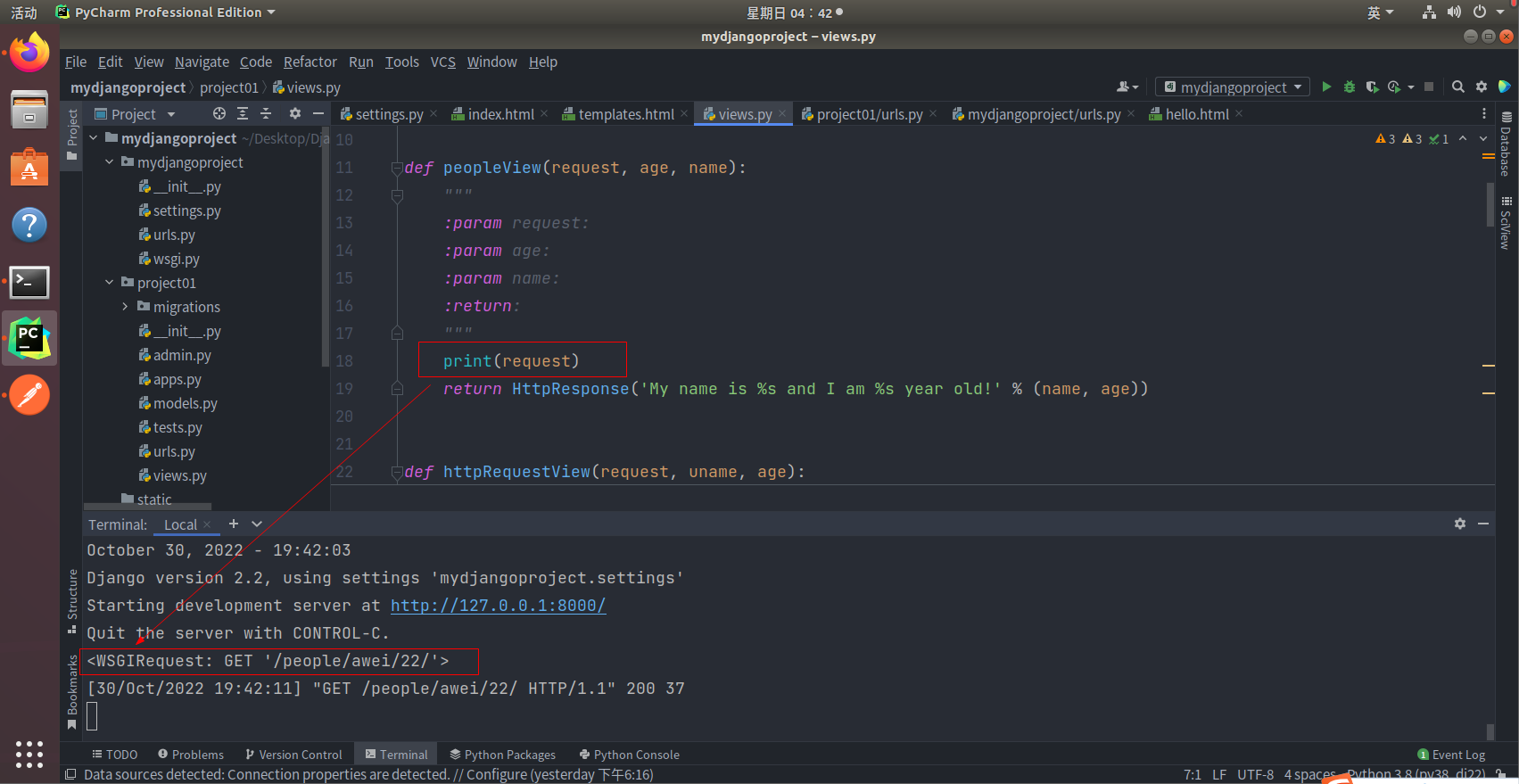This screenshot has width=1519, height=784.
Task: Open Project view selector dropdown
Action: coord(135,113)
